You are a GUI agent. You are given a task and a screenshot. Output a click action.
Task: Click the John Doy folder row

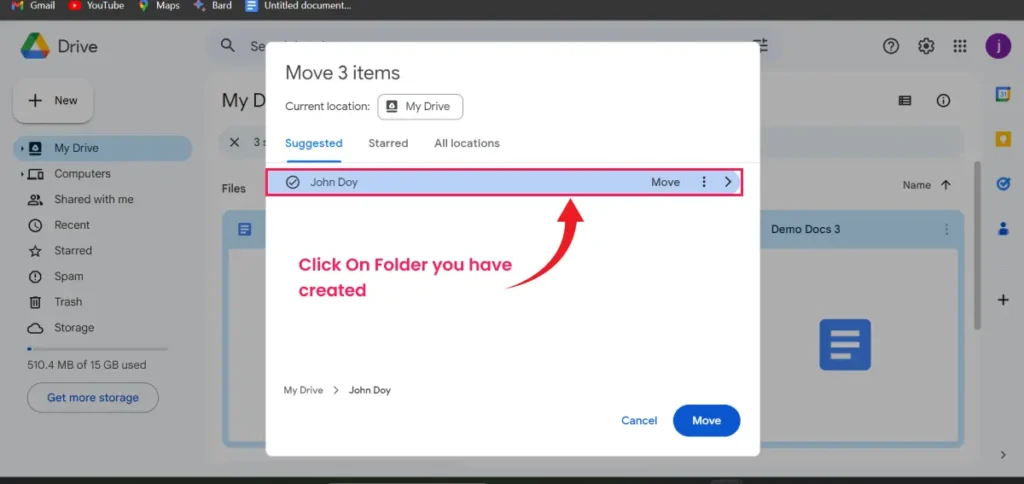pos(450,182)
